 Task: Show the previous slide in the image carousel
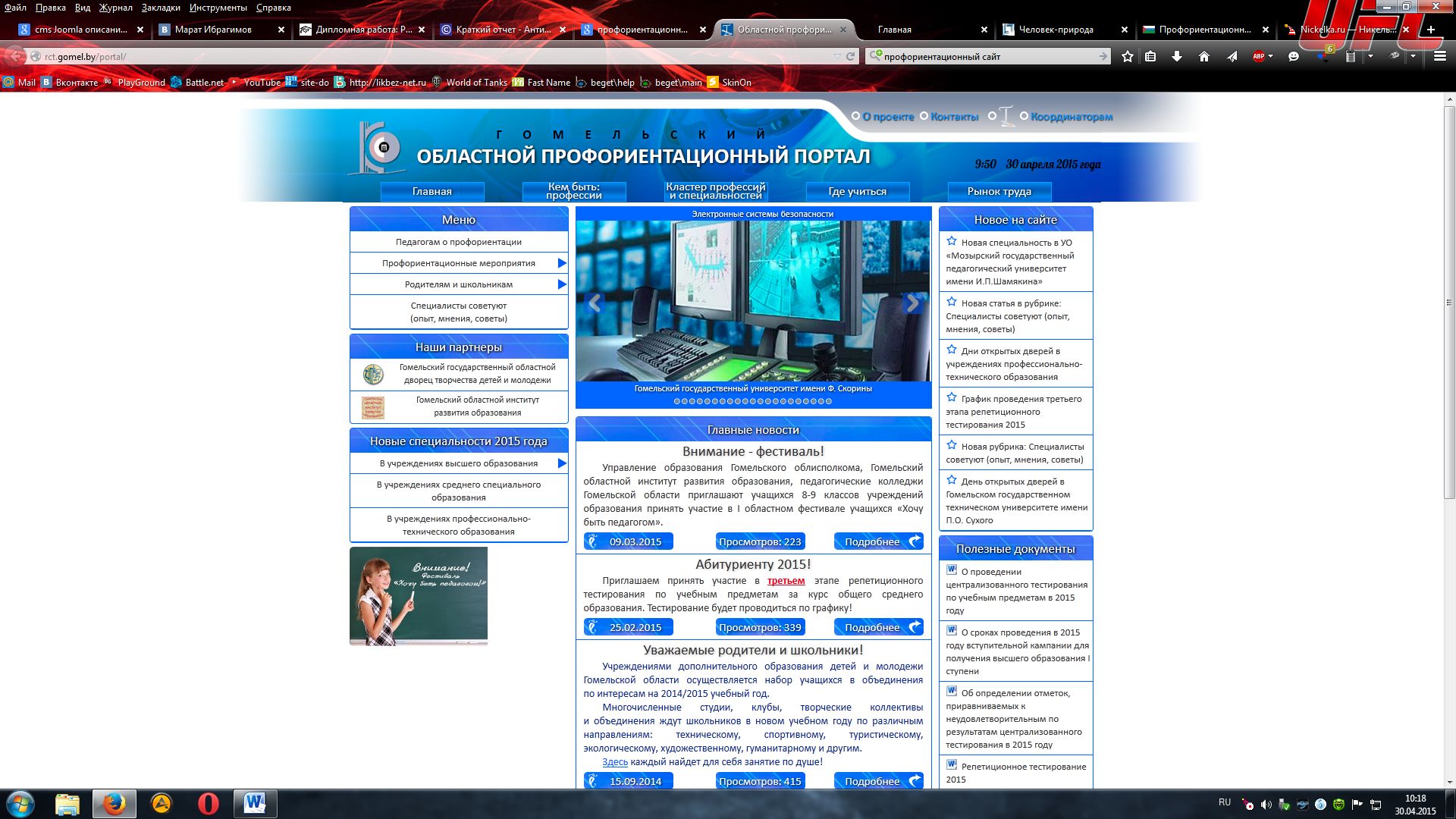(595, 303)
